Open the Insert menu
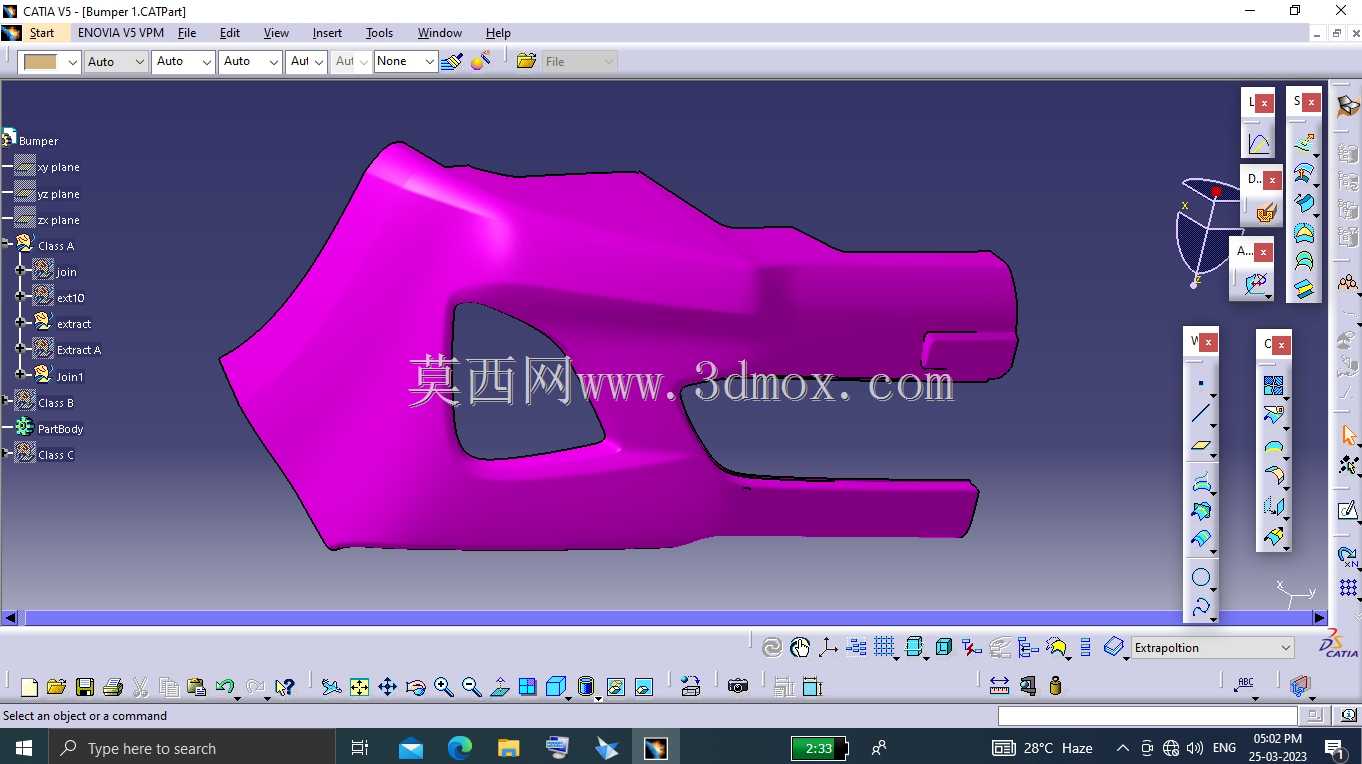This screenshot has width=1362, height=764. [x=327, y=33]
